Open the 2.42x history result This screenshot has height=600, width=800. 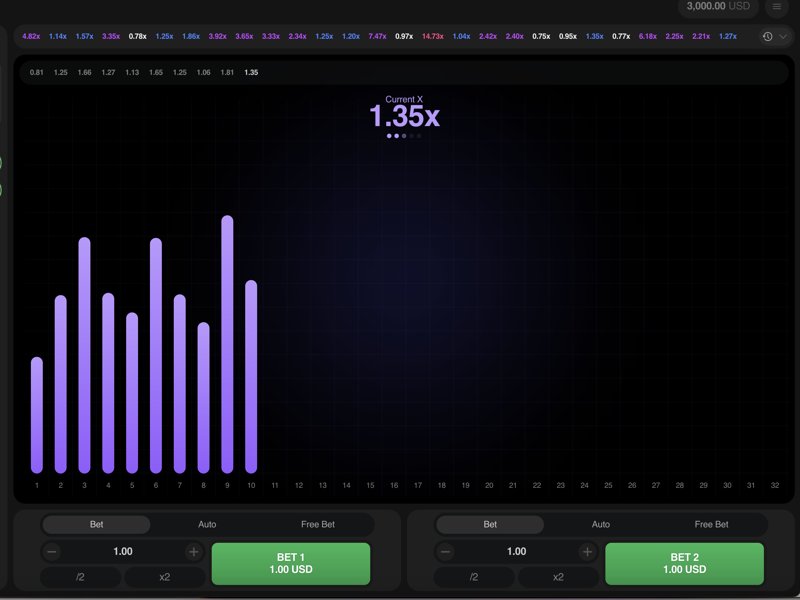pos(488,36)
